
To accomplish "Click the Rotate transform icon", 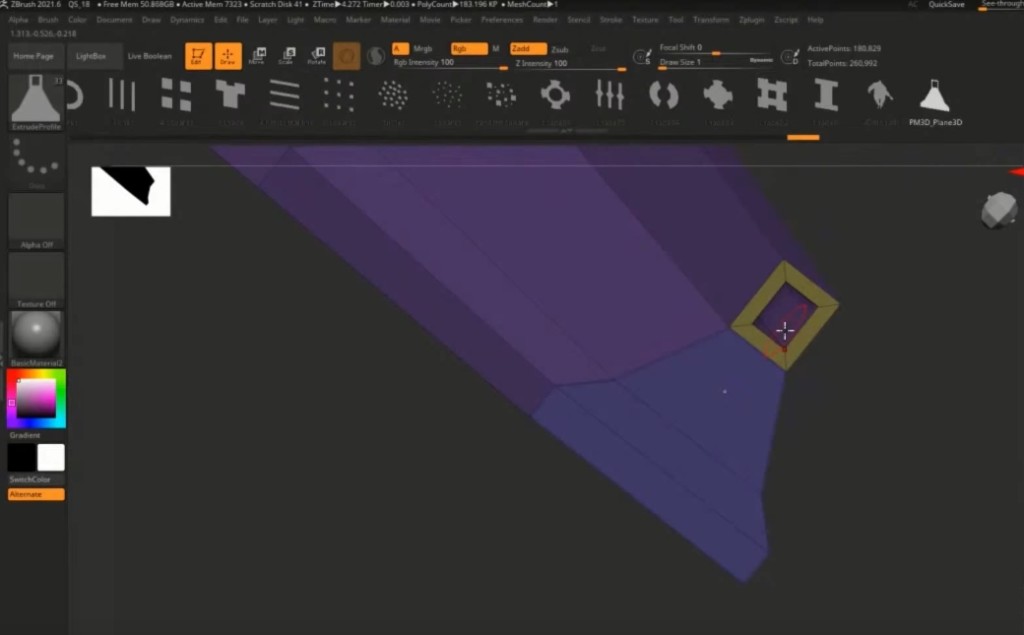I will [316, 56].
